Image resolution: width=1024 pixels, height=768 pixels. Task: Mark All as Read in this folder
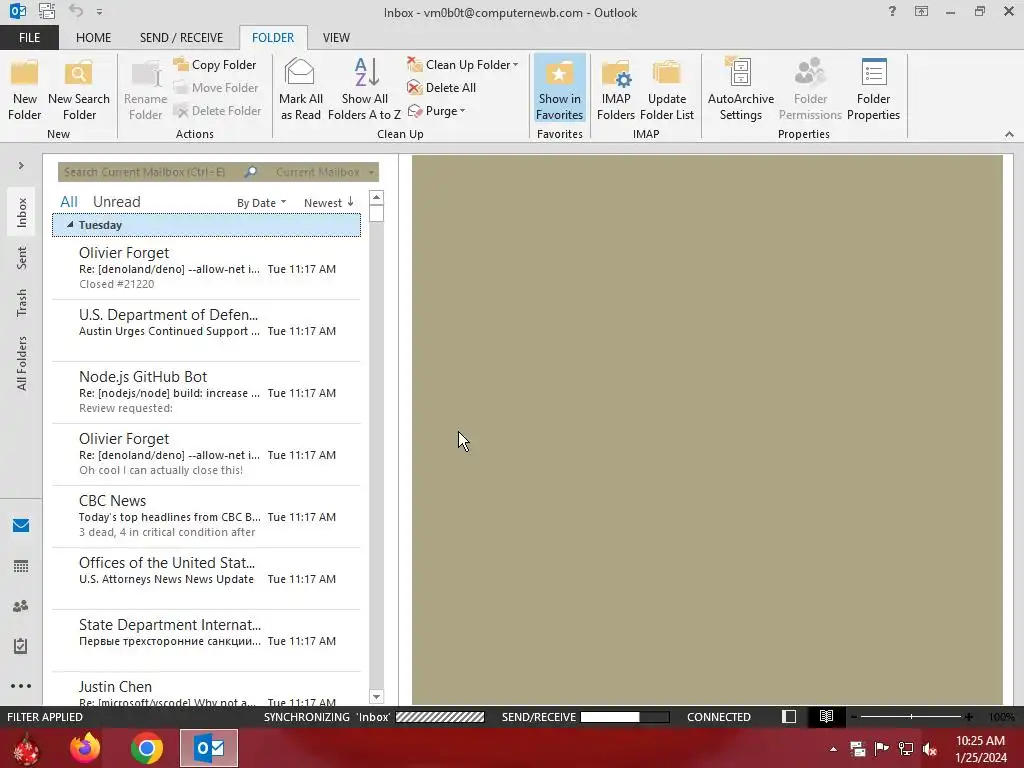(x=300, y=89)
